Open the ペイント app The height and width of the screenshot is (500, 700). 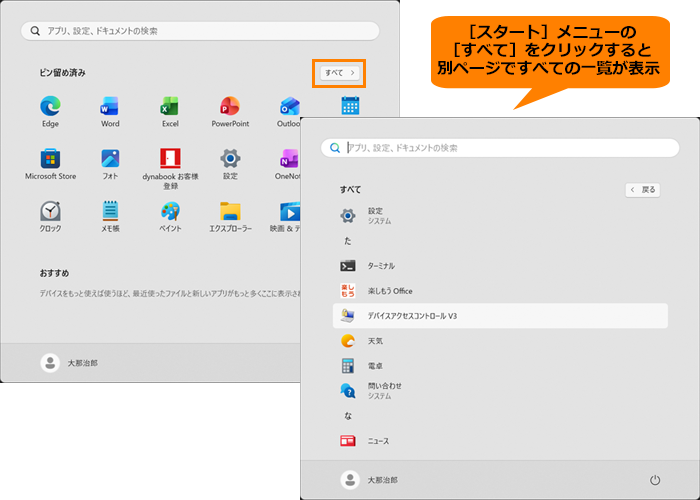tap(170, 217)
